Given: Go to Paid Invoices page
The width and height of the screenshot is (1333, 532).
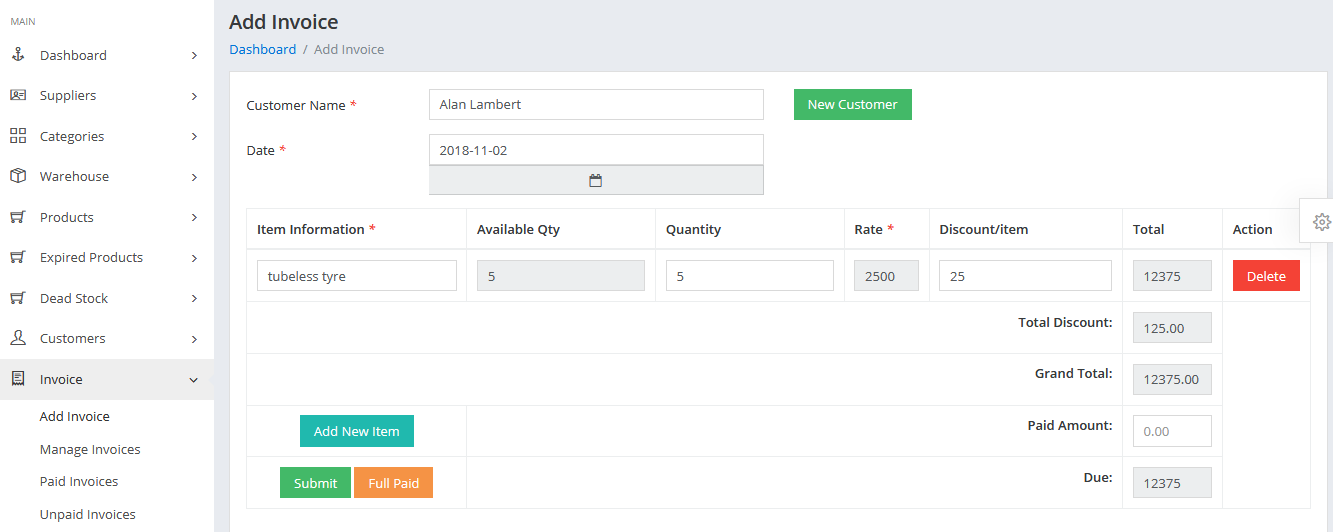Looking at the screenshot, I should click(79, 481).
